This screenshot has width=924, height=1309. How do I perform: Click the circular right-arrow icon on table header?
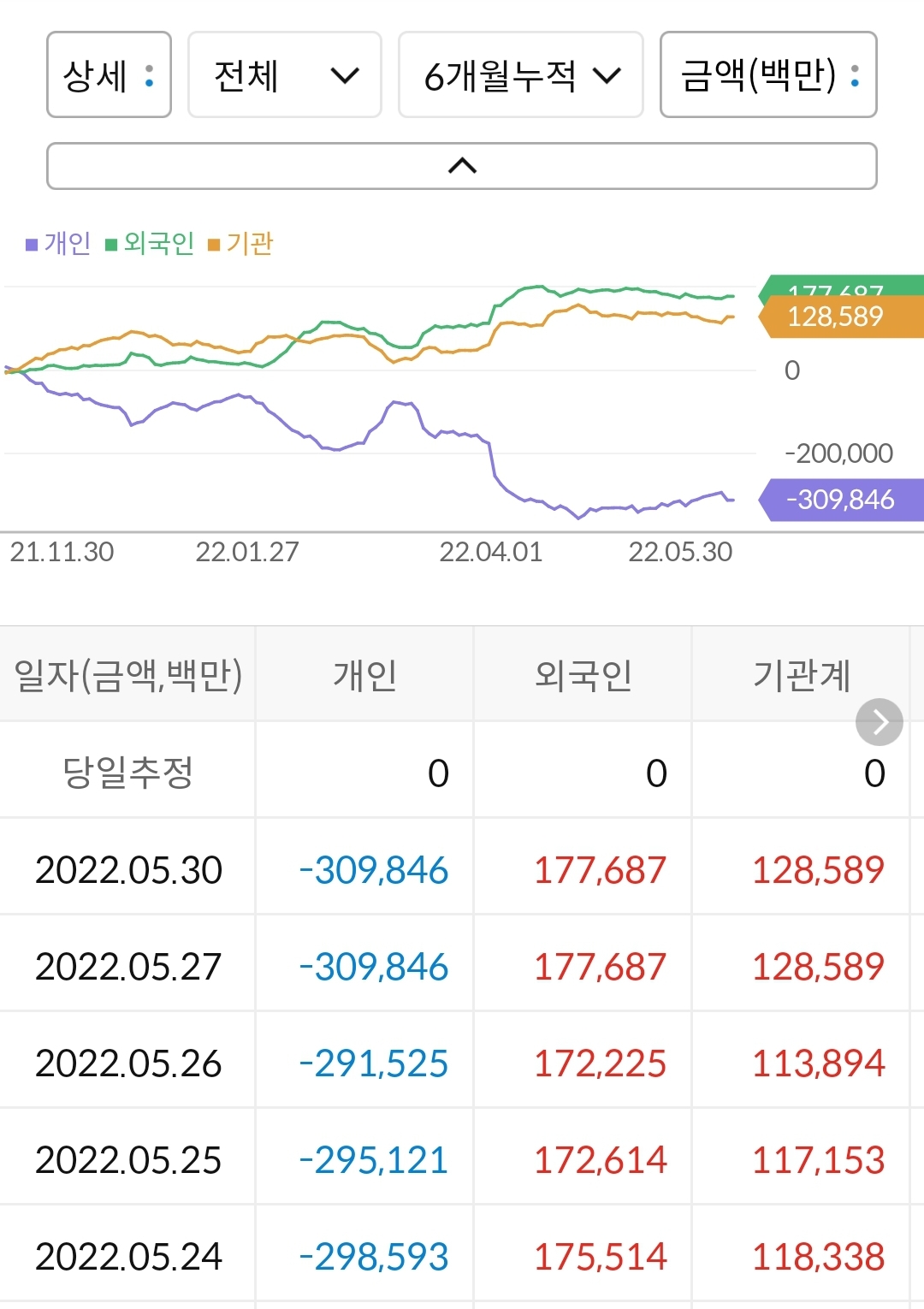click(879, 721)
